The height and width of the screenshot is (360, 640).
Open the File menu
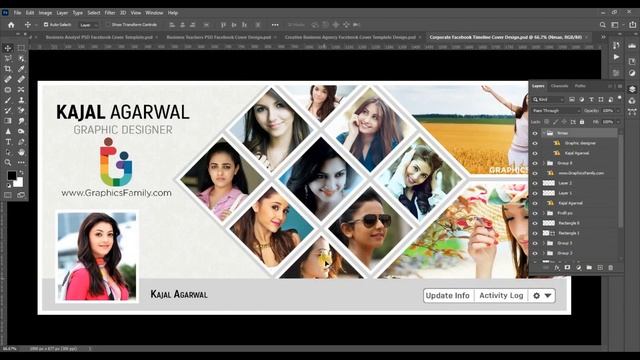click(x=17, y=13)
